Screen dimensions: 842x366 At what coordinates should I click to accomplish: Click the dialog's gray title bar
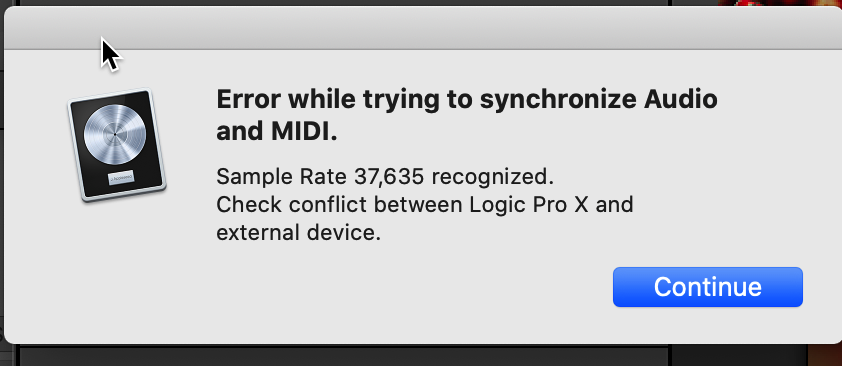coord(421,28)
